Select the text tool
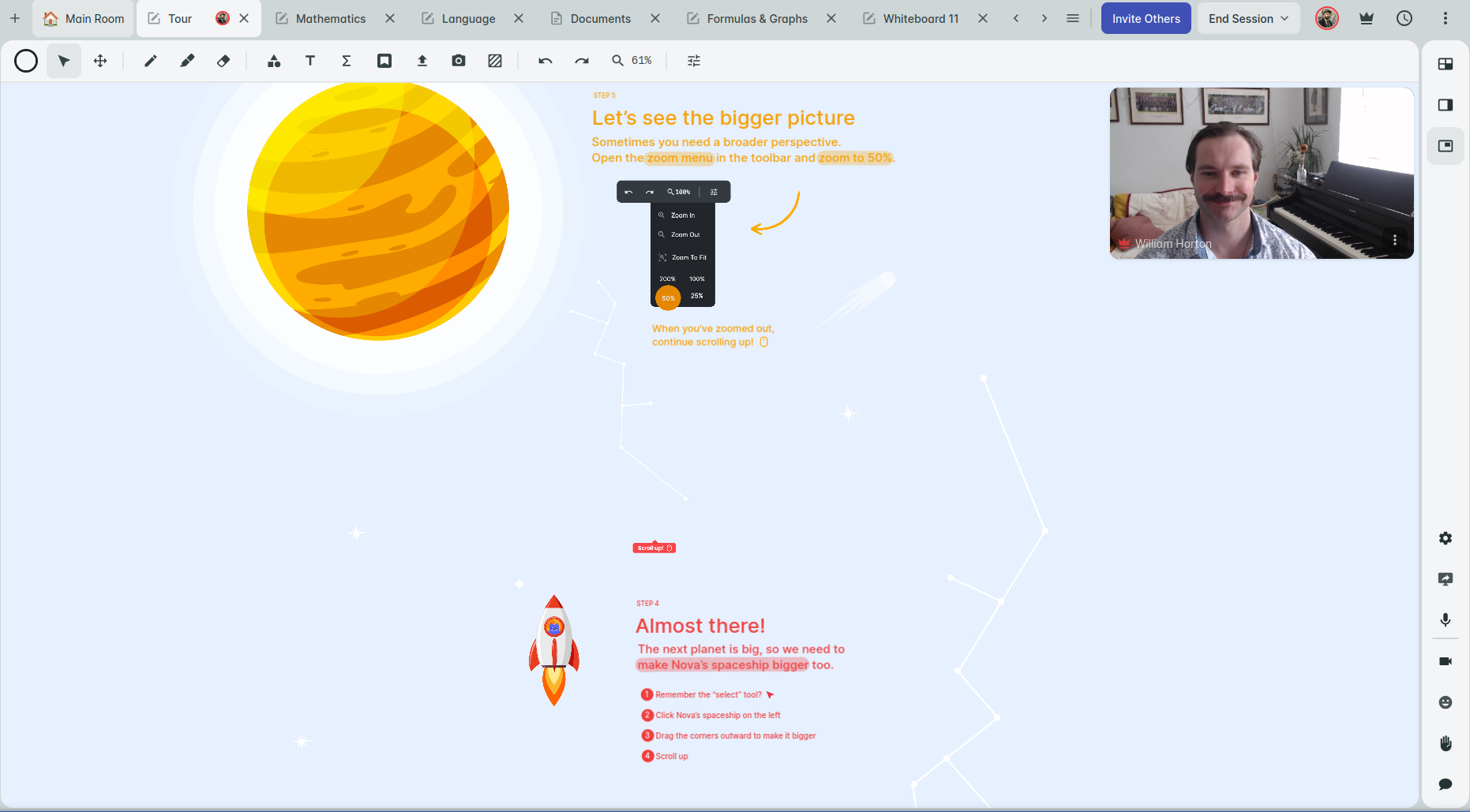 [x=310, y=61]
